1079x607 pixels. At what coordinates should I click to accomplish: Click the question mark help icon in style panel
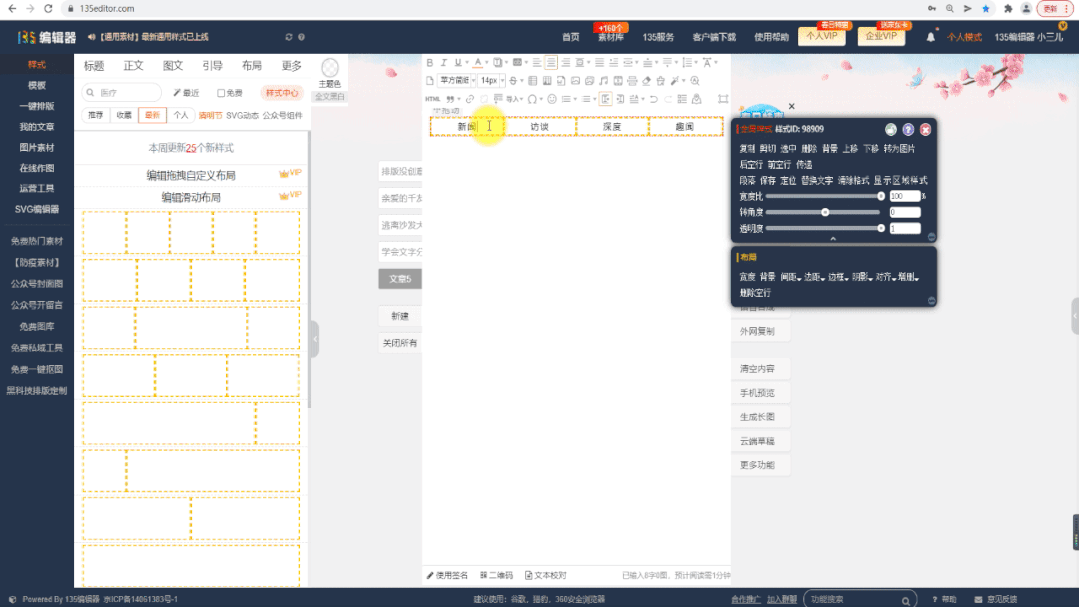[x=908, y=129]
